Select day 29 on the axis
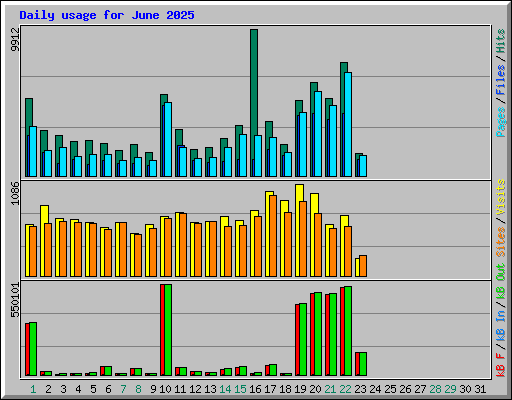This screenshot has height=400, width=512. point(450,389)
